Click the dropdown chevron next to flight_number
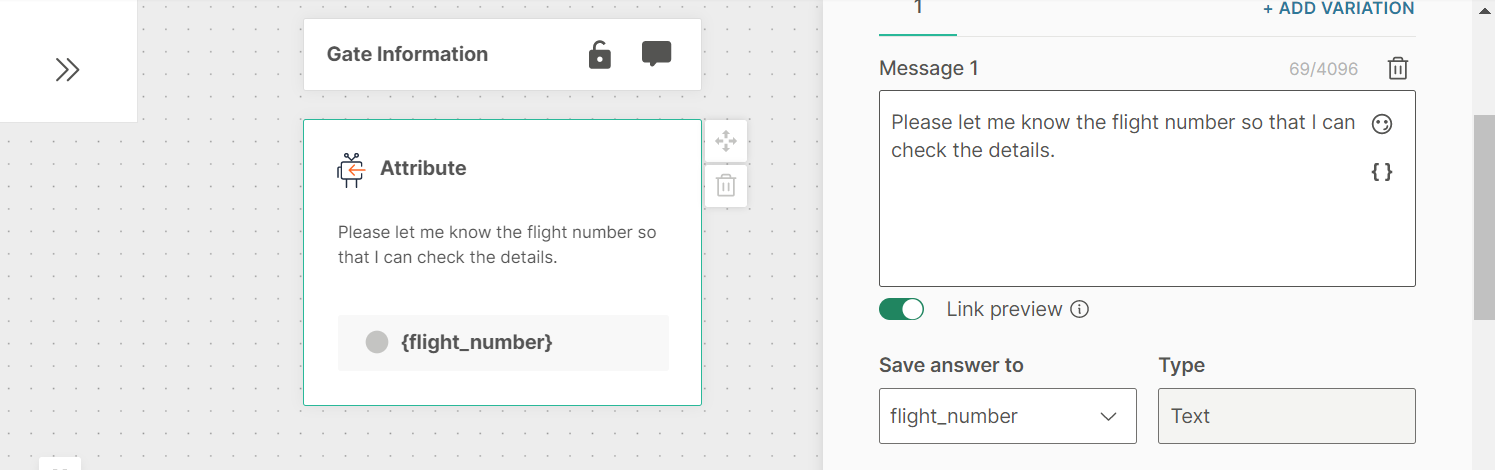The height and width of the screenshot is (470, 1495). 1108,416
